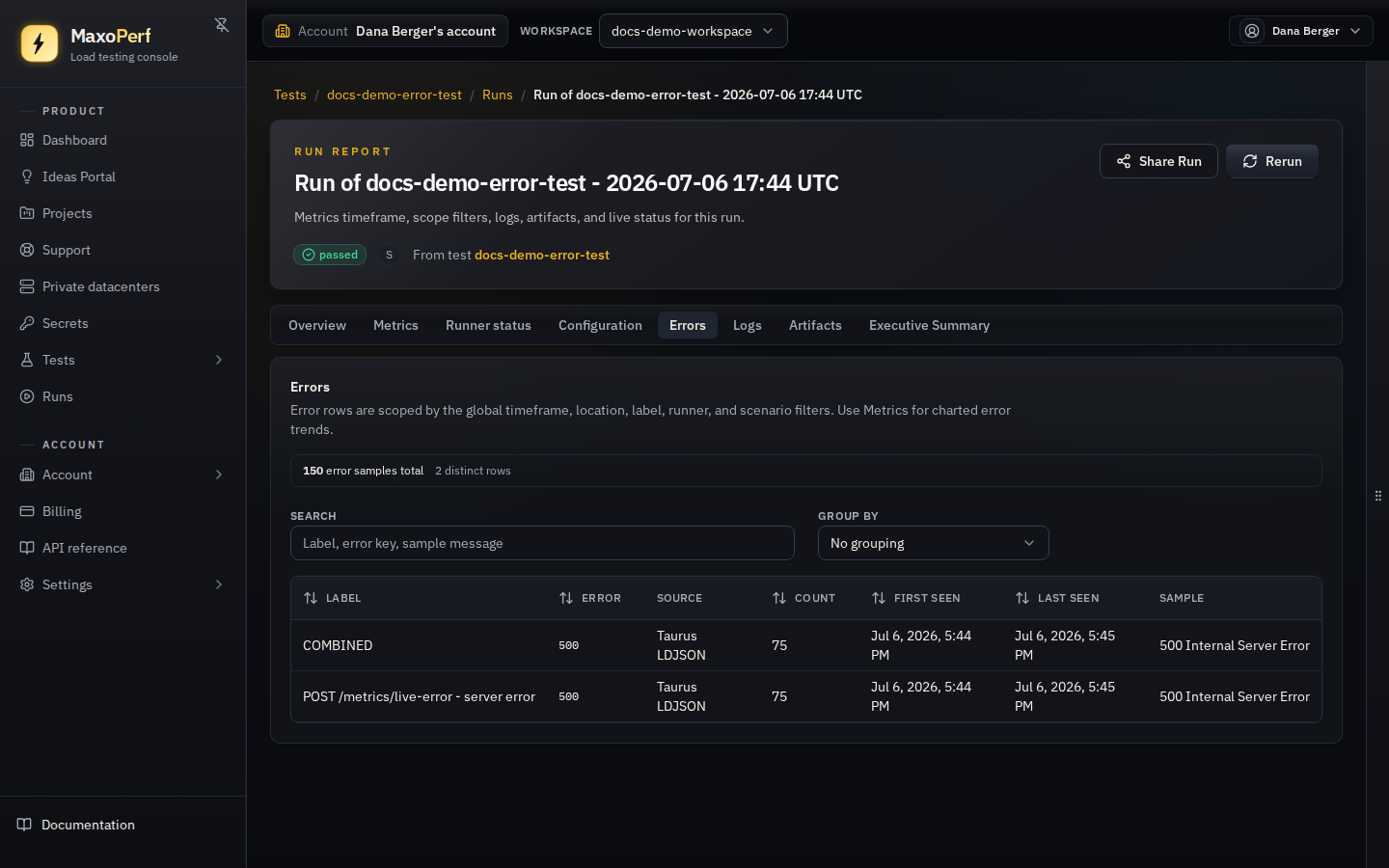Image resolution: width=1389 pixels, height=868 pixels.
Task: Click the Runs play-circle icon
Action: [27, 396]
